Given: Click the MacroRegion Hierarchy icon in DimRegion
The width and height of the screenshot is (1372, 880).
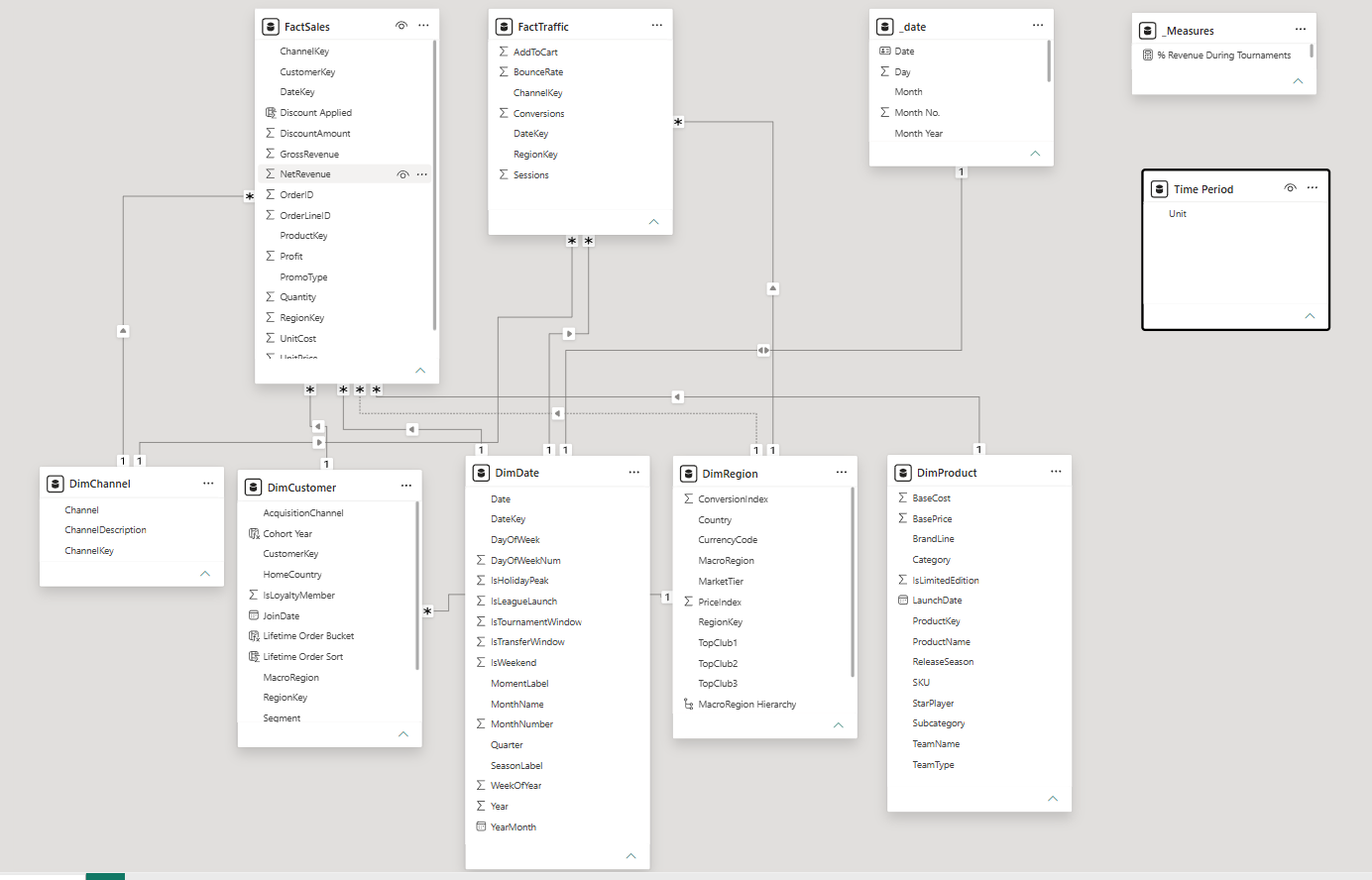Looking at the screenshot, I should click(x=689, y=705).
